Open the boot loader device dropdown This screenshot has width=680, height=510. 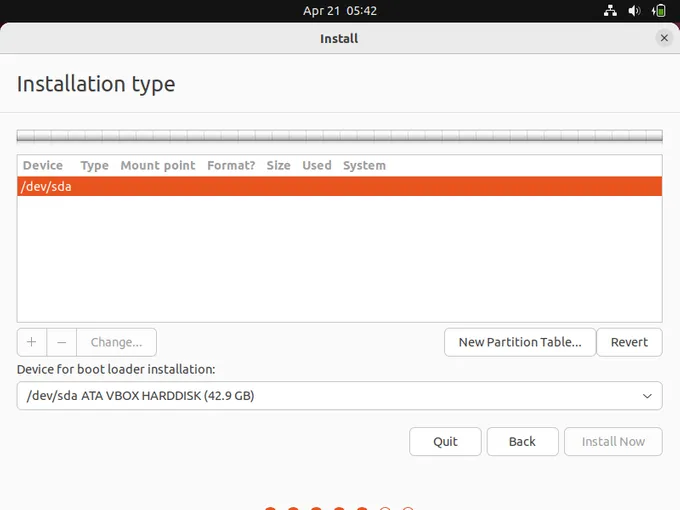pyautogui.click(x=339, y=396)
